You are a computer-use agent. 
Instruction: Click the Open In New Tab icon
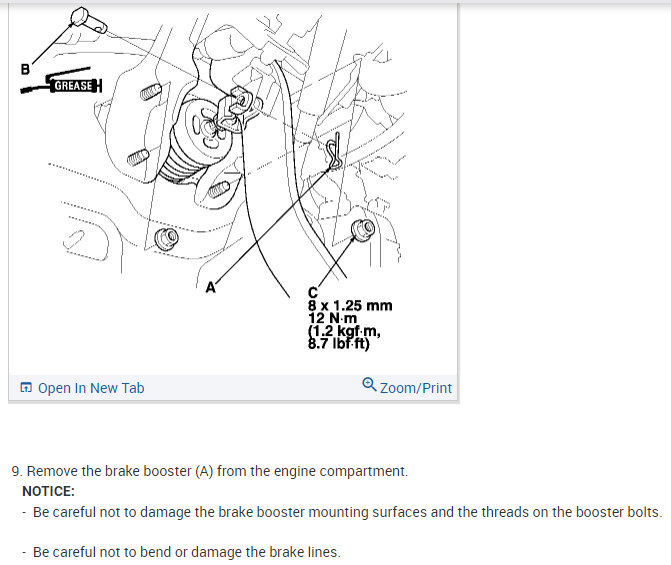[26, 388]
